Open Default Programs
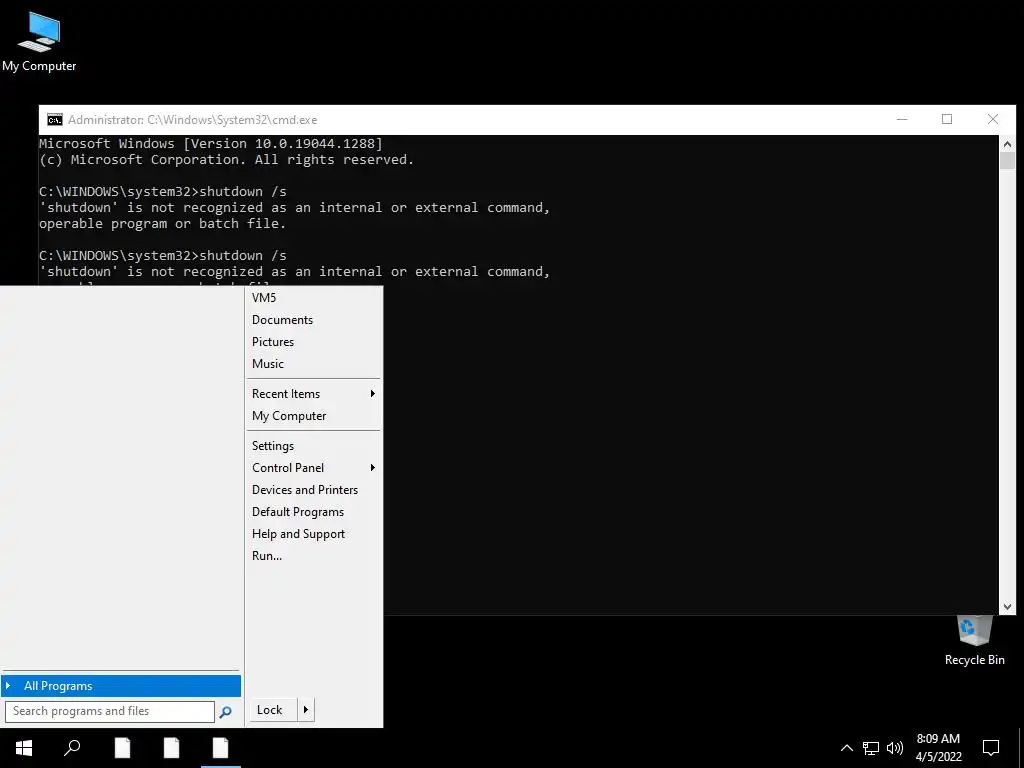This screenshot has width=1024, height=768. click(313, 512)
